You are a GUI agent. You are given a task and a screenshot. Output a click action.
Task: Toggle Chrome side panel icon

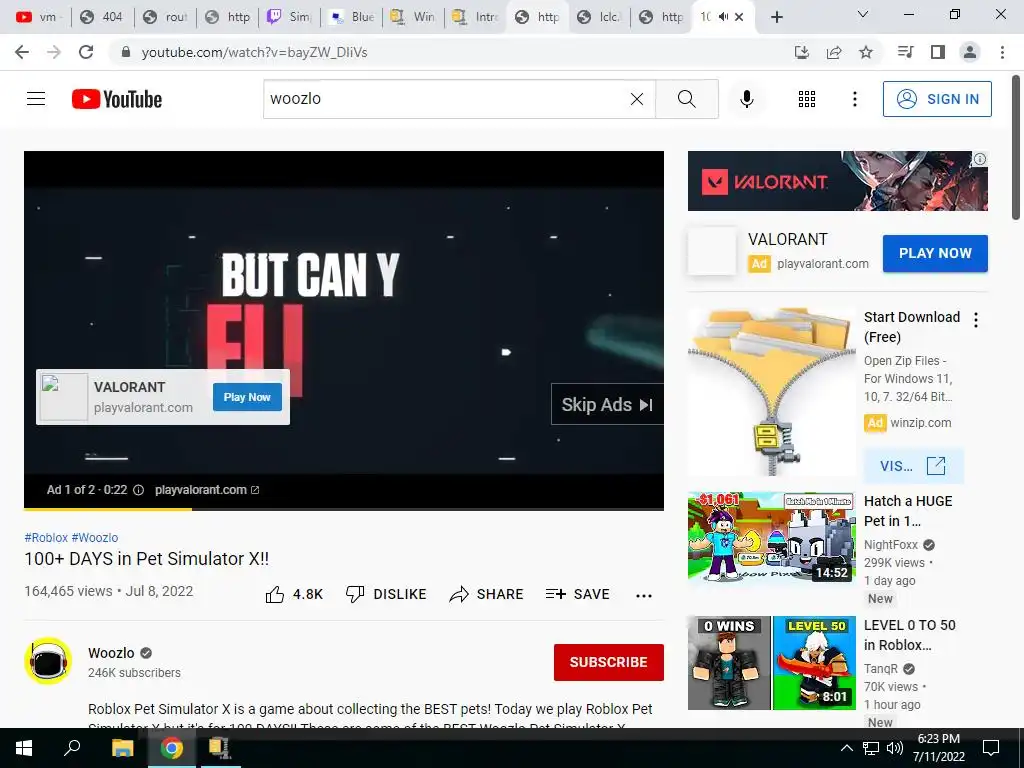point(938,52)
